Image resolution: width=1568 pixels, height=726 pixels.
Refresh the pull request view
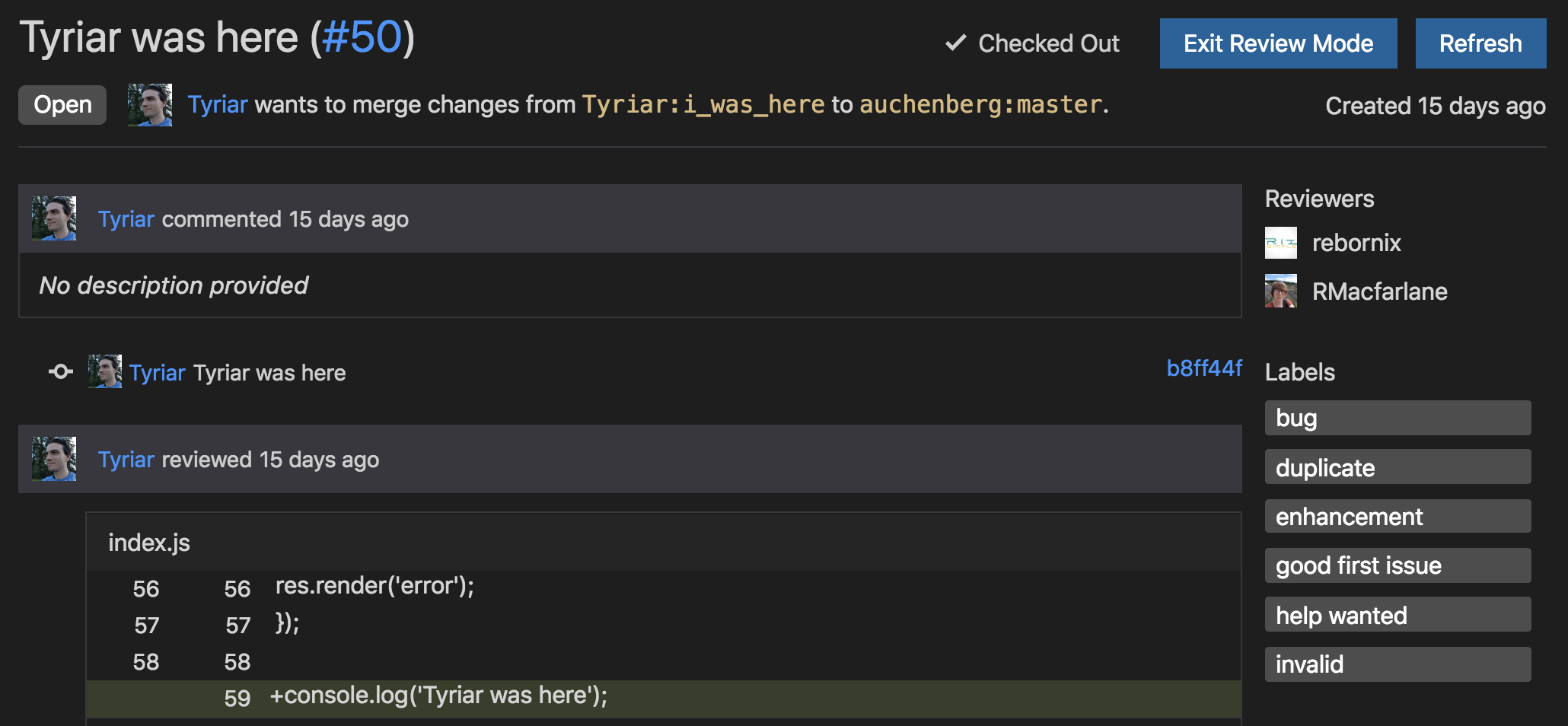click(1480, 43)
